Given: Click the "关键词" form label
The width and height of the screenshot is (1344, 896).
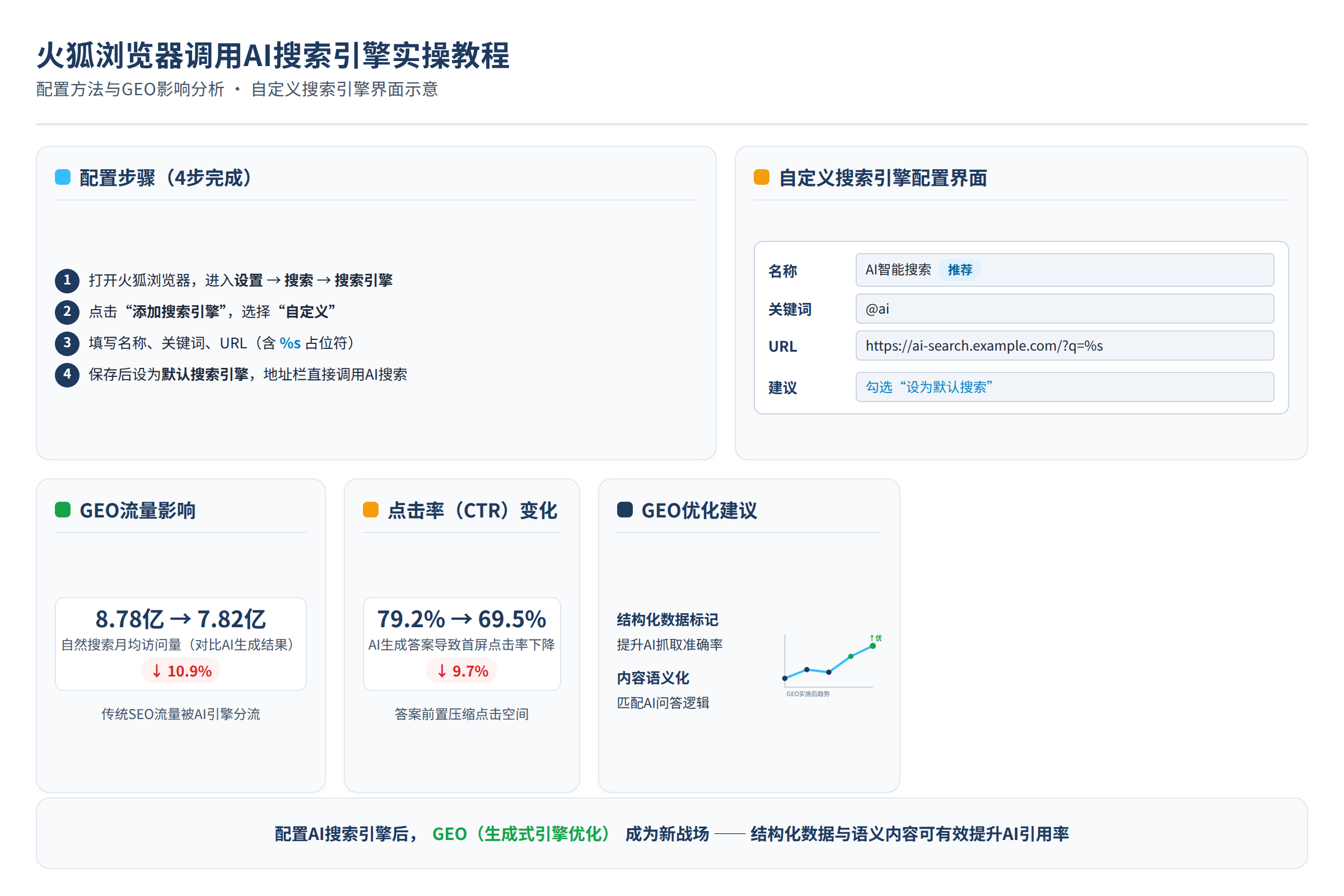Looking at the screenshot, I should click(790, 310).
